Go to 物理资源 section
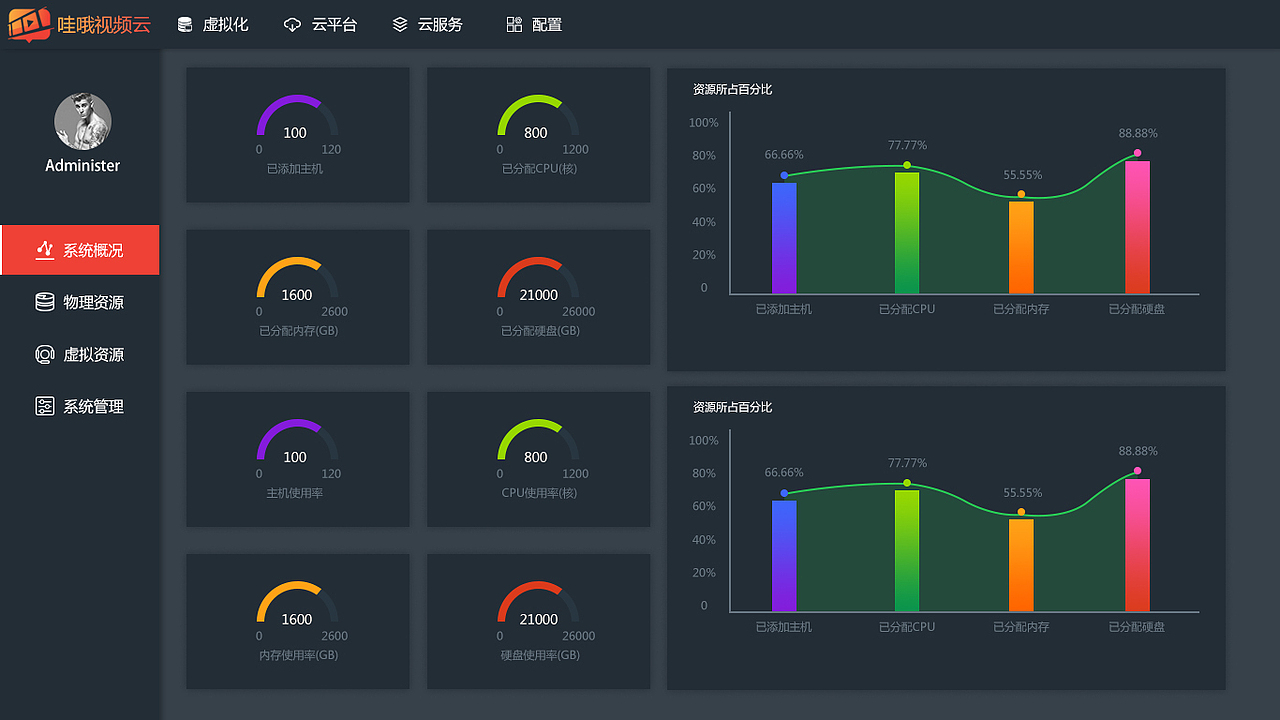The image size is (1280, 720). (80, 302)
